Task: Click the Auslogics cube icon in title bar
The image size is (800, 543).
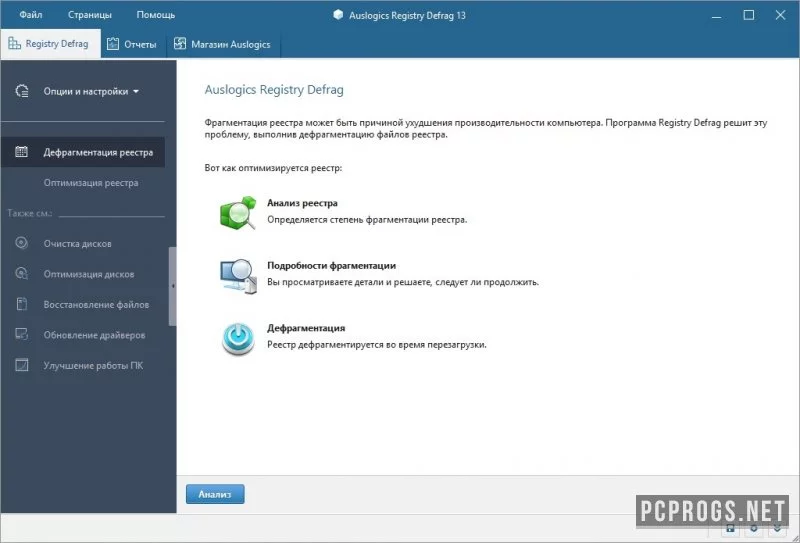Action: (338, 15)
